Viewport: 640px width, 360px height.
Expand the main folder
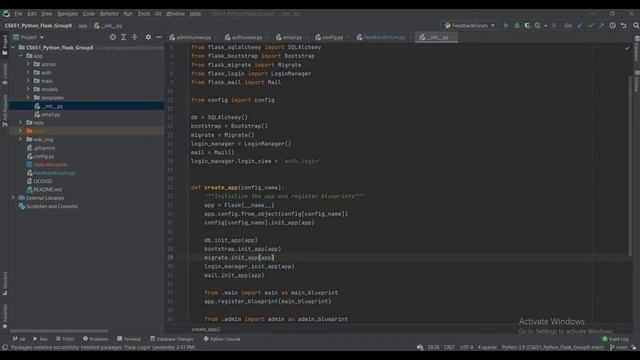[28, 81]
